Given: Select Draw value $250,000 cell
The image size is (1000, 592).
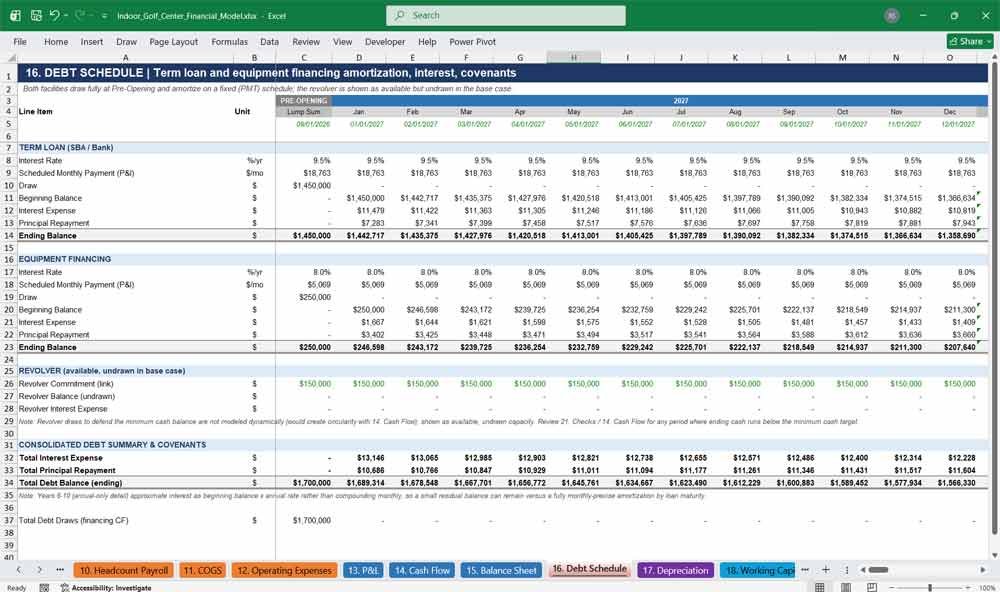Looking at the screenshot, I should (x=304, y=297).
